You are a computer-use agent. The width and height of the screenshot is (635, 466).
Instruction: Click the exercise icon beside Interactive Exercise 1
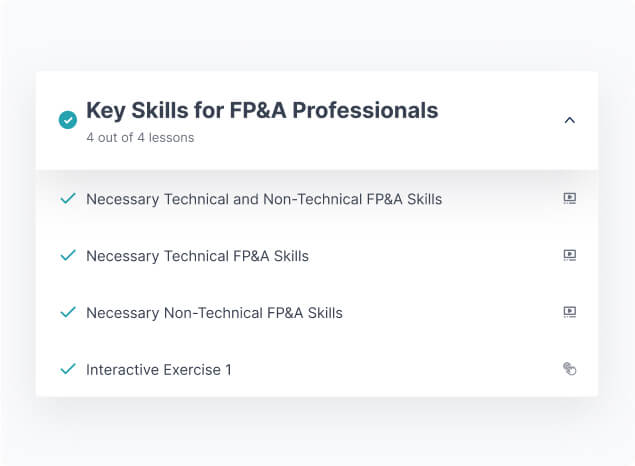coord(570,369)
